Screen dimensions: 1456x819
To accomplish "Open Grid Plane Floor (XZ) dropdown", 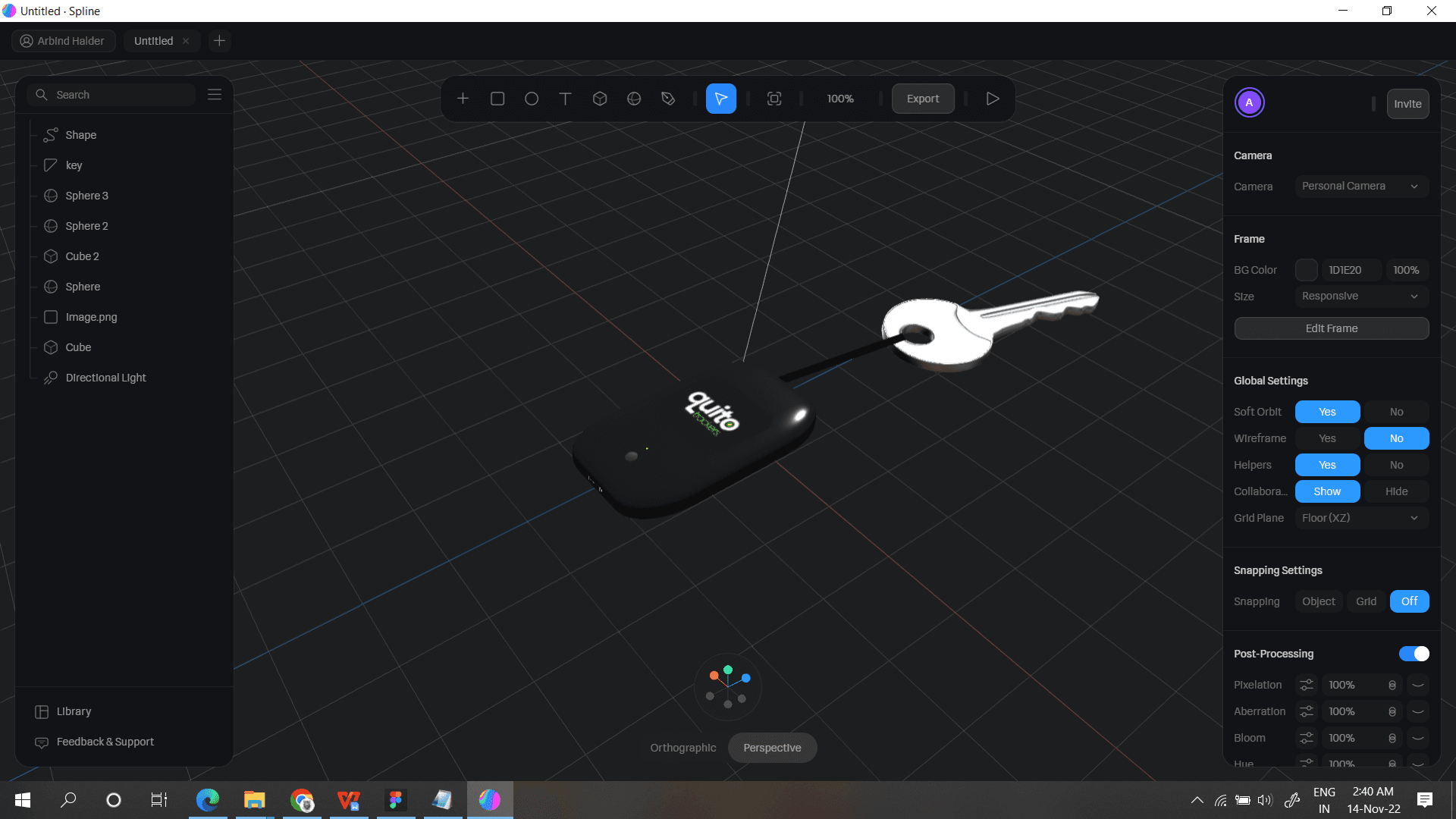I will click(1360, 518).
